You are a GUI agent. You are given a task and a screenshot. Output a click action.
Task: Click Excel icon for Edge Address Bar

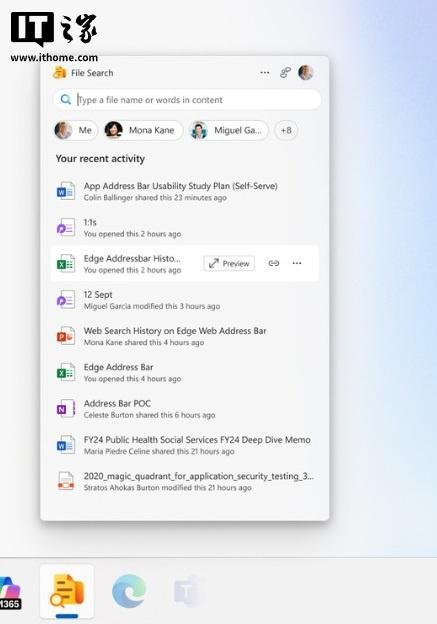pyautogui.click(x=66, y=372)
